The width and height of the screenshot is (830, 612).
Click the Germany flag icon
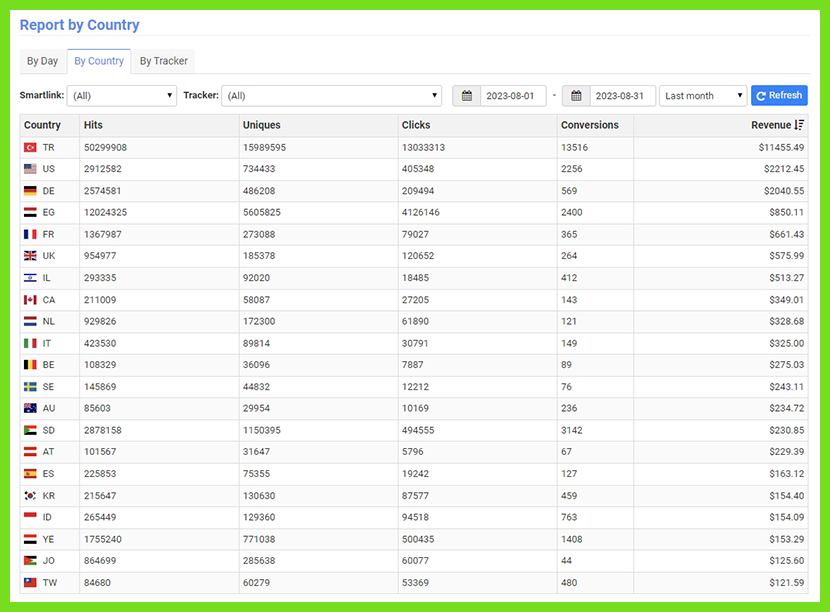tap(30, 191)
